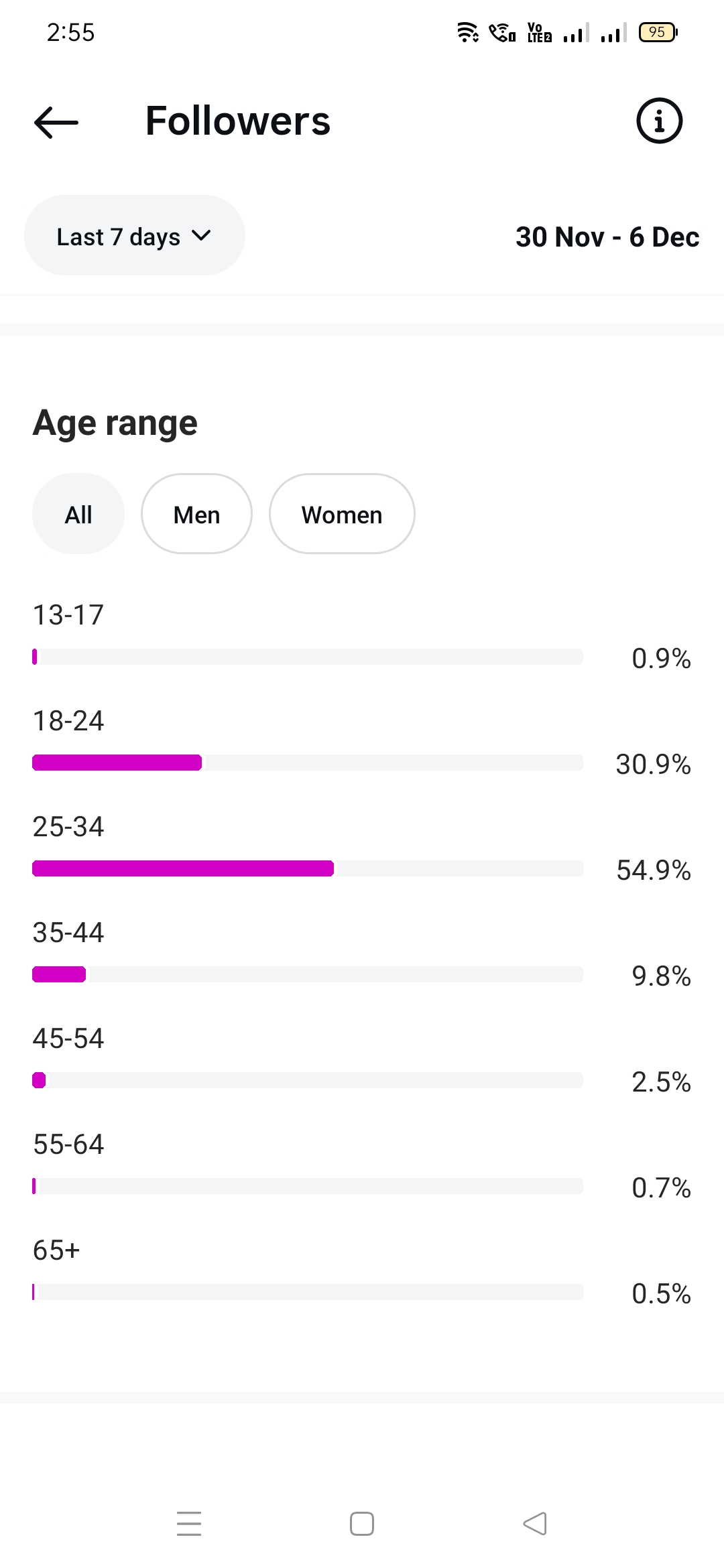Select the Men age filter

pos(196,515)
